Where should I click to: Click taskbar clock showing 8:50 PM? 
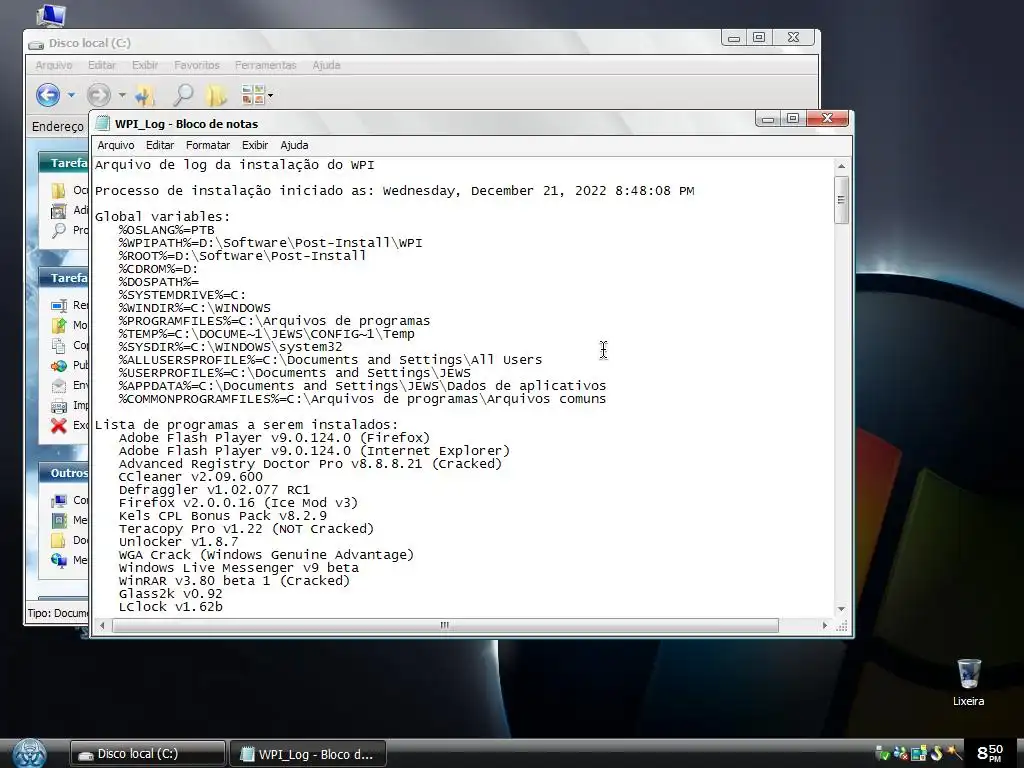[990, 753]
